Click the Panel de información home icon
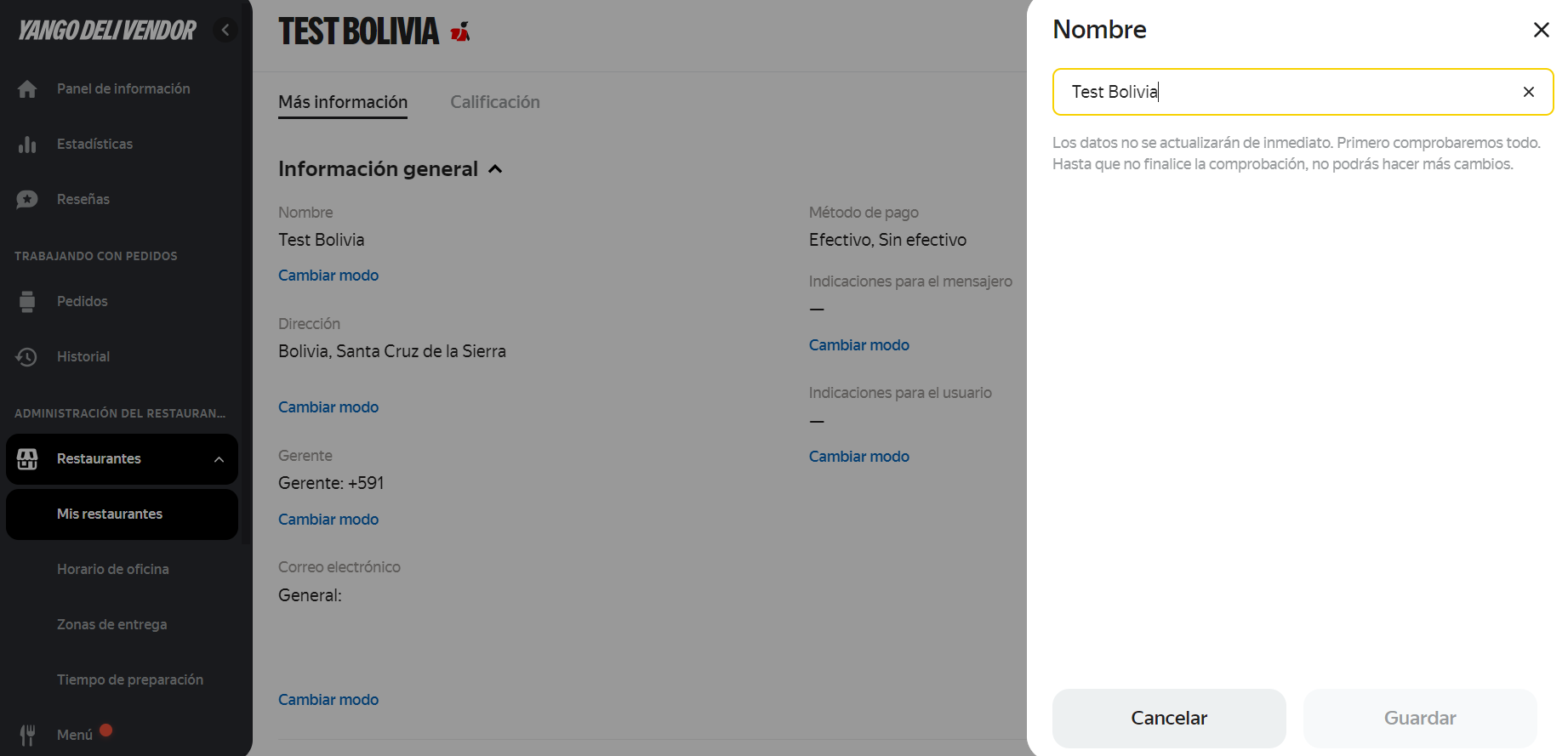Screen dimensions: 1568x756 click(x=27, y=89)
